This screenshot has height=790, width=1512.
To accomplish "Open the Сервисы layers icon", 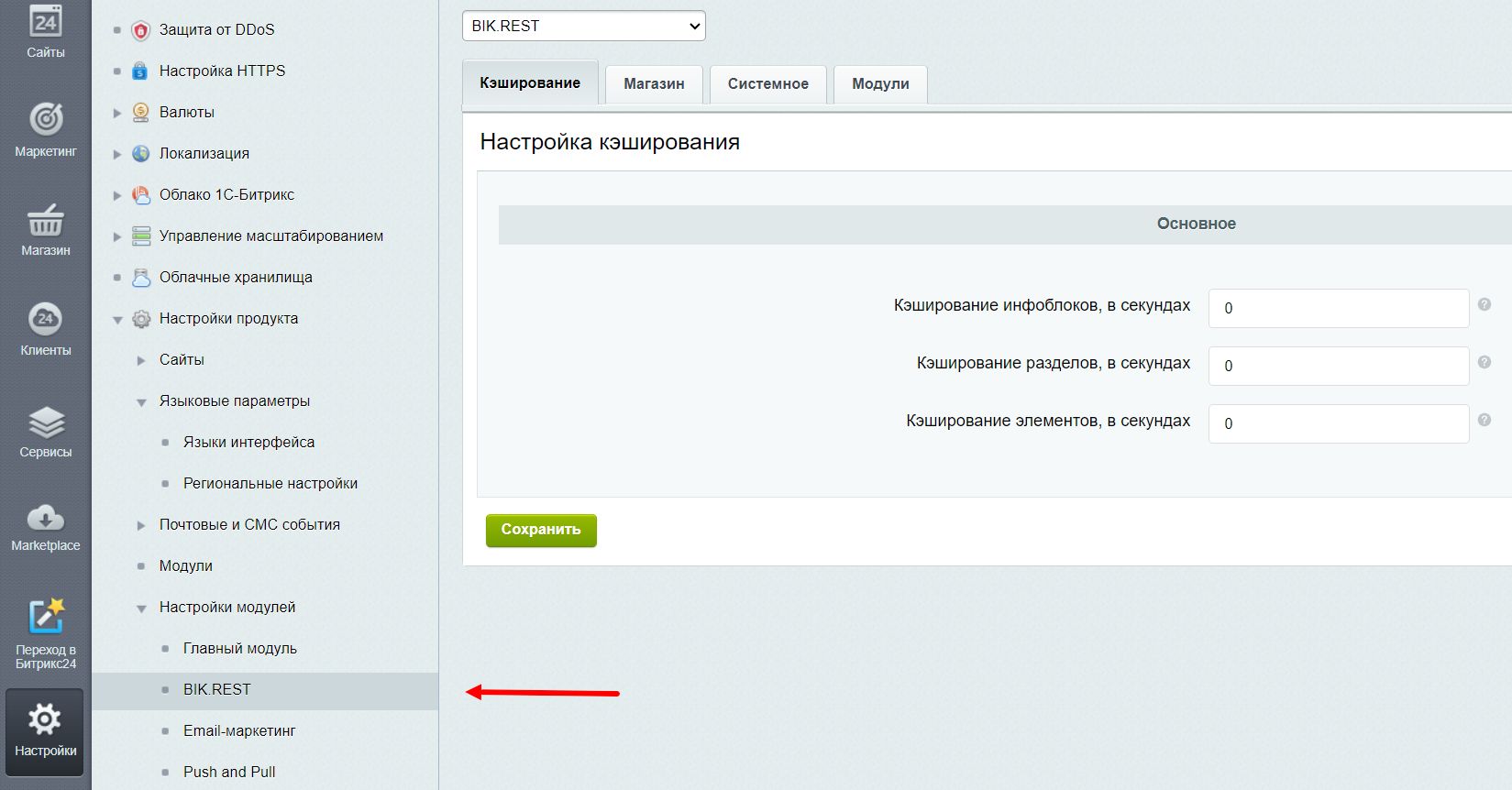I will click(46, 422).
